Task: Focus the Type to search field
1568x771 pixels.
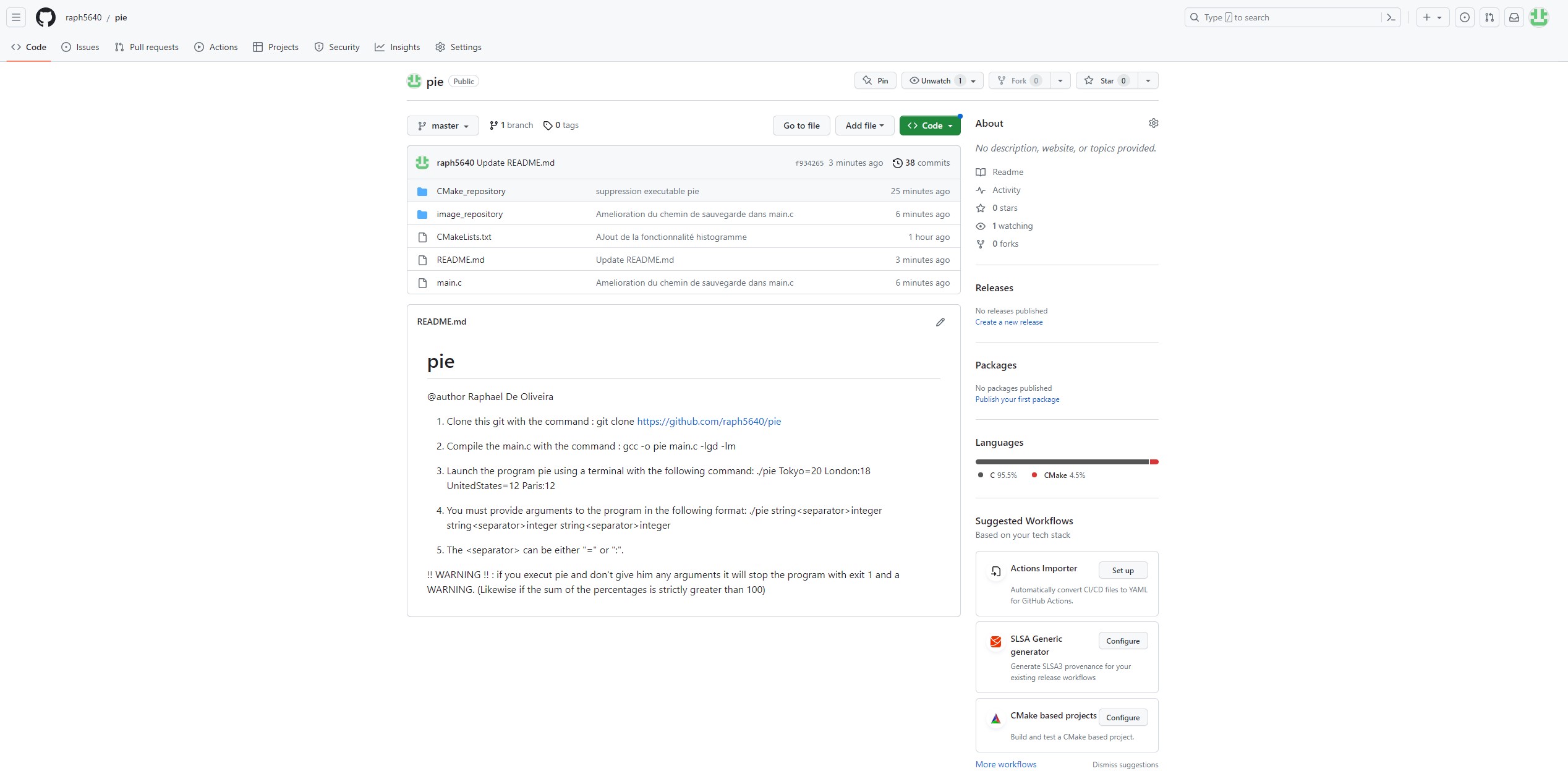Action: tap(1289, 17)
